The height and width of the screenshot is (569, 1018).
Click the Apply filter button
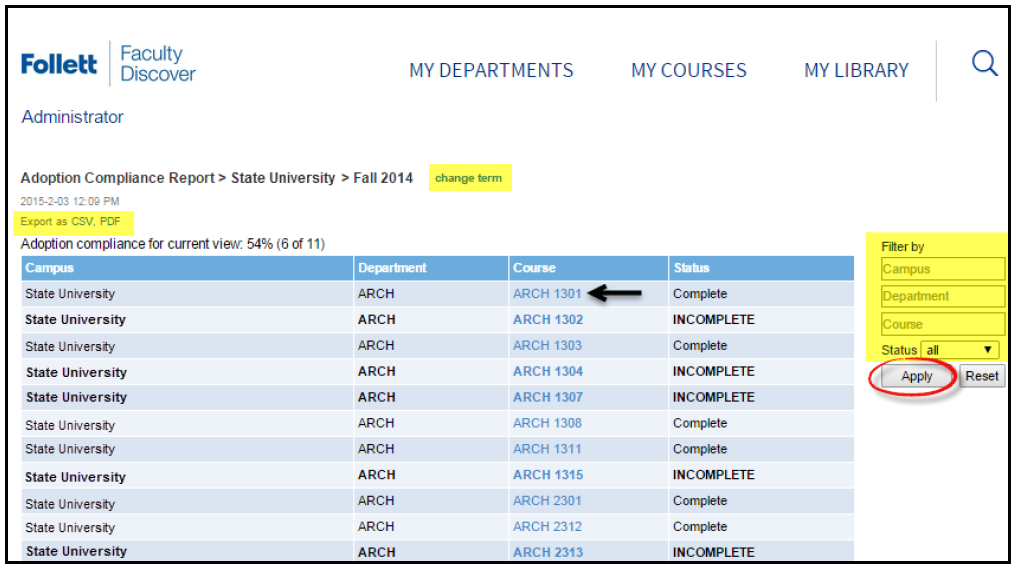[916, 376]
